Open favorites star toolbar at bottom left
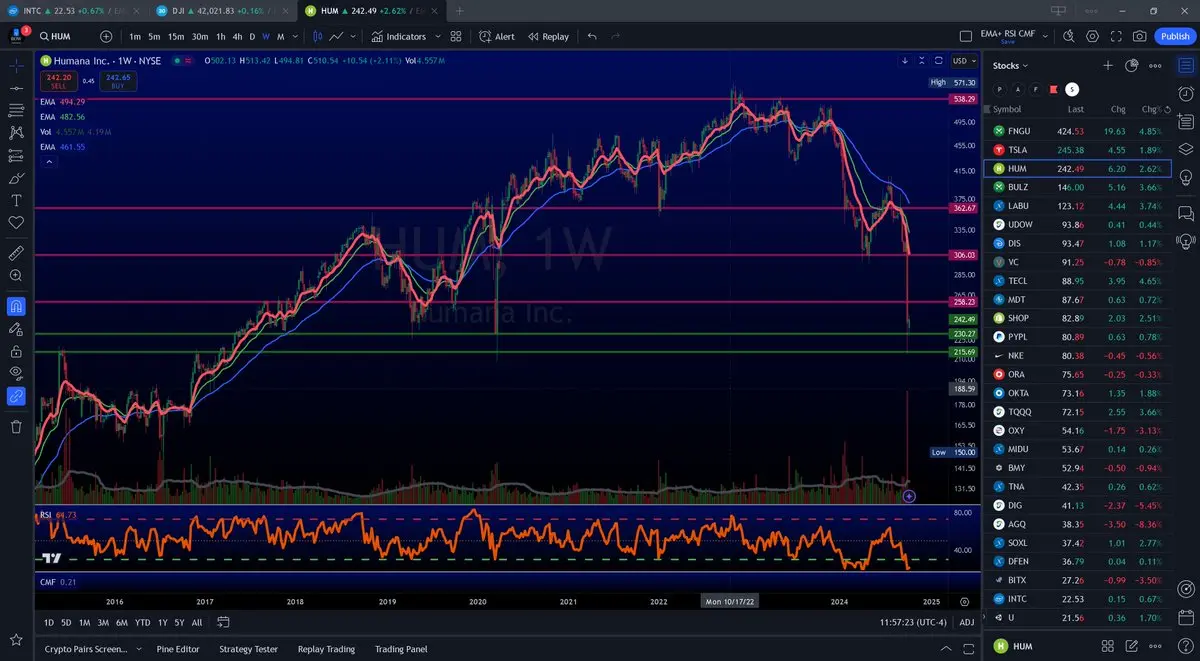Image resolution: width=1200 pixels, height=661 pixels. [x=16, y=639]
